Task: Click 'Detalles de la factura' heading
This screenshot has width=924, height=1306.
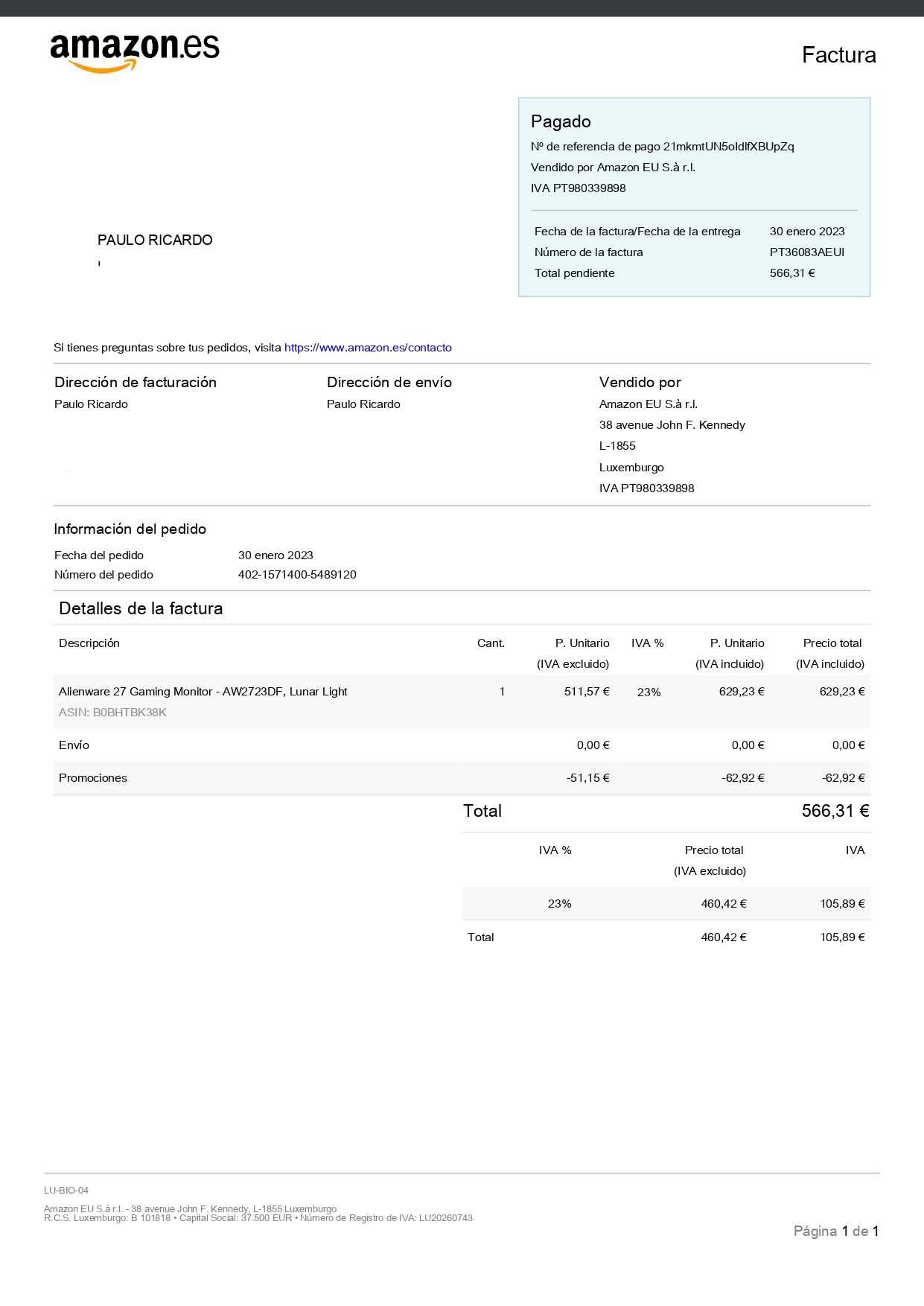Action: point(141,608)
